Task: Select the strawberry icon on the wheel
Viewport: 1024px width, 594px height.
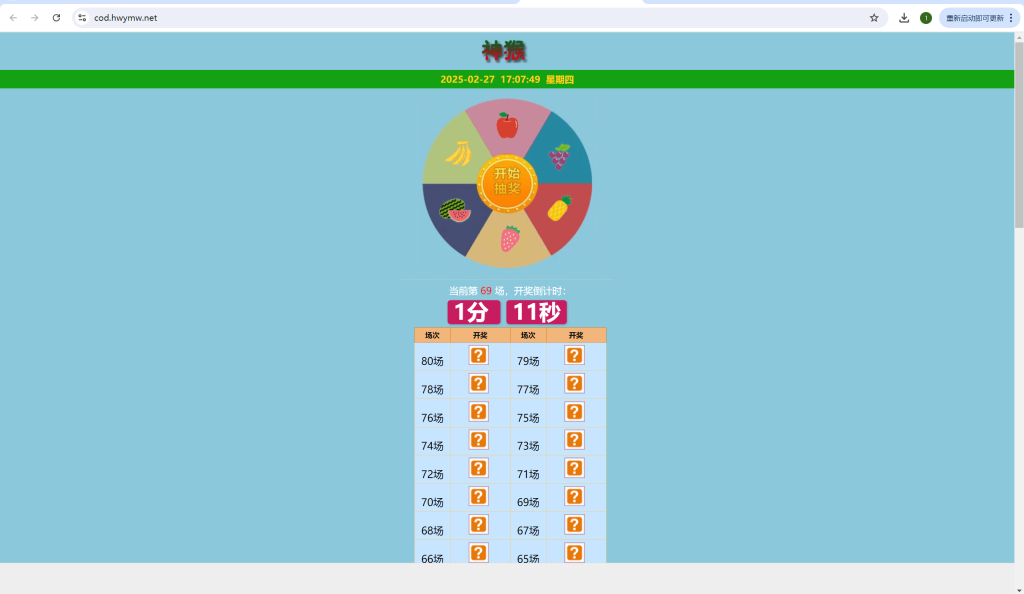Action: tap(510, 238)
